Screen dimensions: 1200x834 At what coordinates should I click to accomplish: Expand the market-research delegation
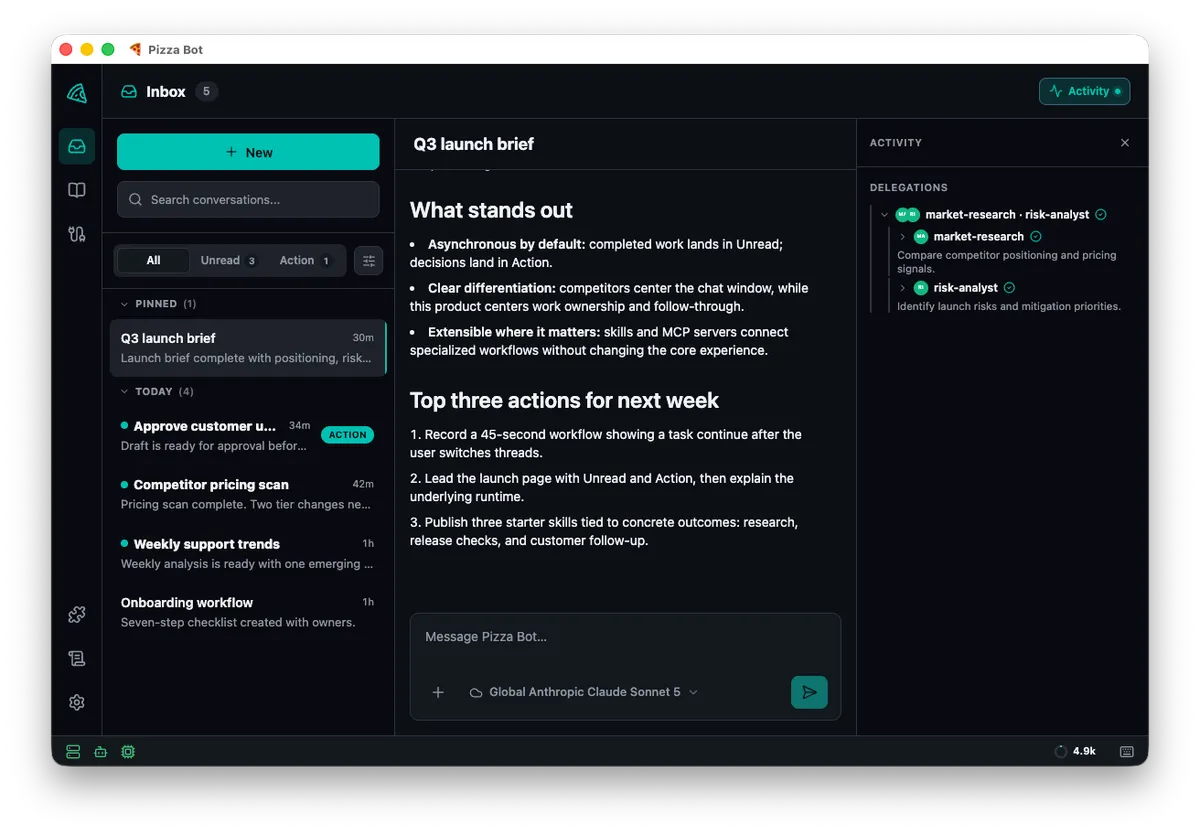902,237
